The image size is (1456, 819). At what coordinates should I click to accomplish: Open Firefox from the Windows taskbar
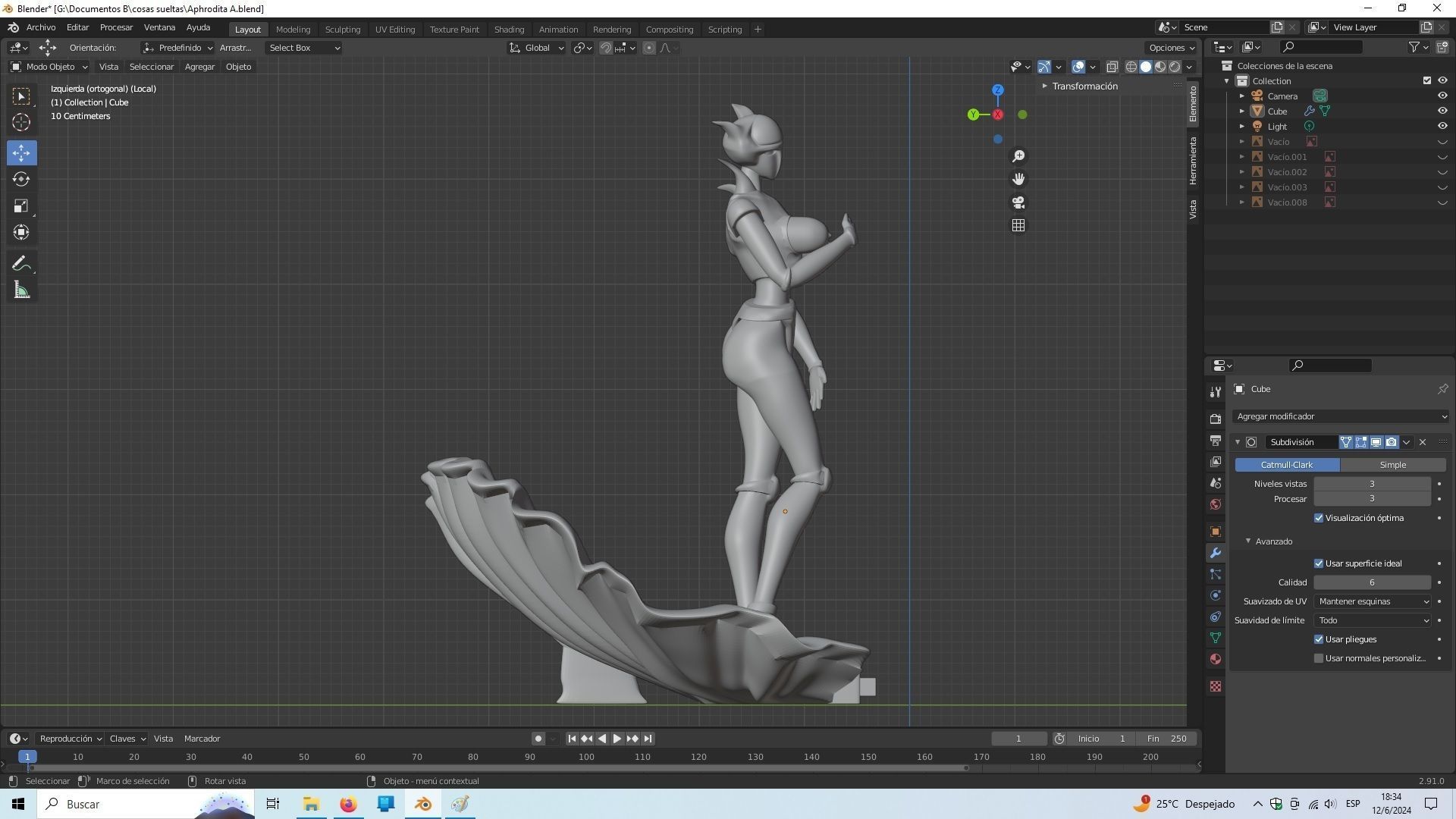tap(348, 804)
